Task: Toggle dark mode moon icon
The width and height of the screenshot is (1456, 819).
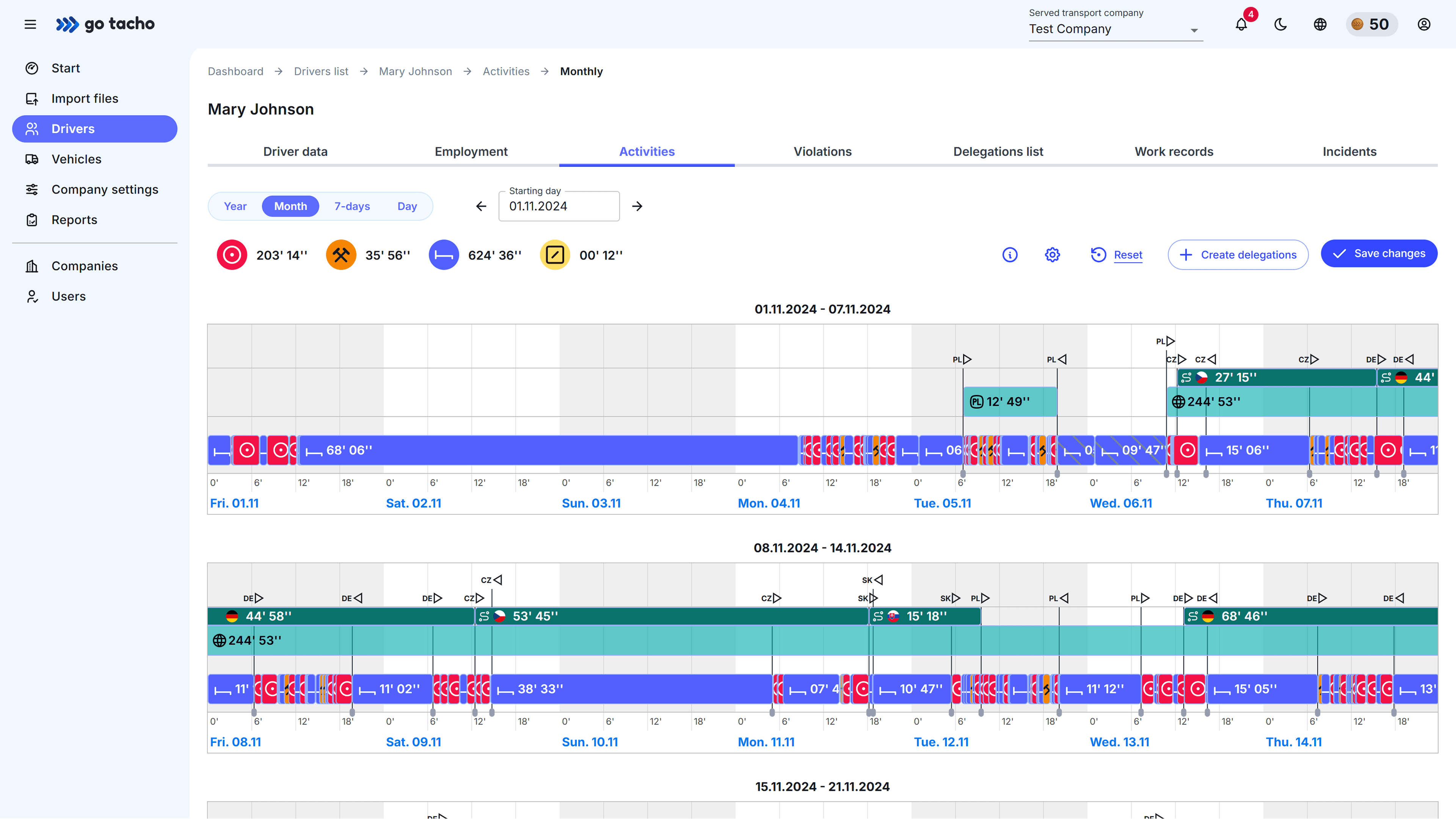Action: tap(1281, 24)
